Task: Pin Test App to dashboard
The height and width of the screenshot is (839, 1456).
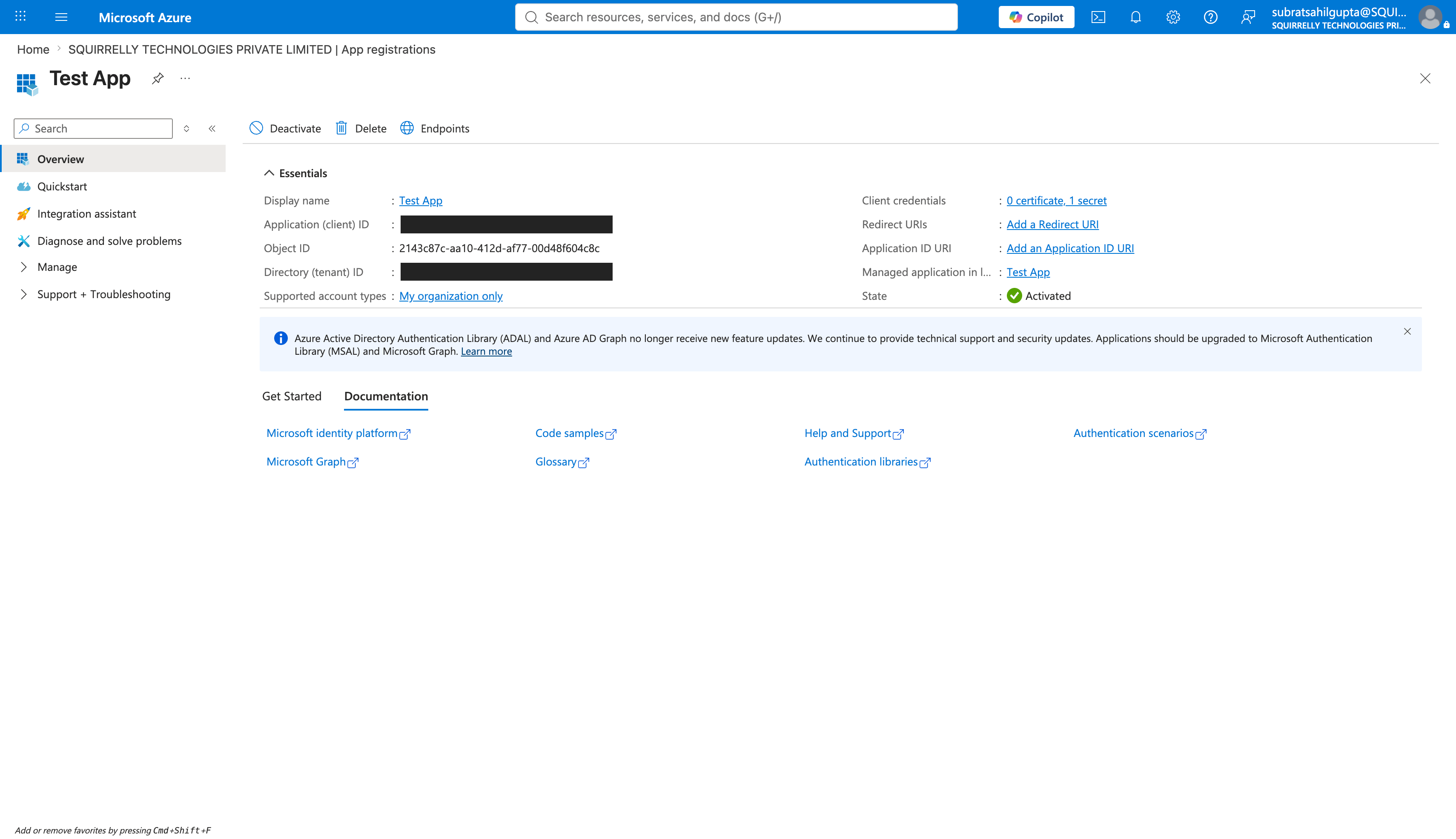Action: click(158, 78)
